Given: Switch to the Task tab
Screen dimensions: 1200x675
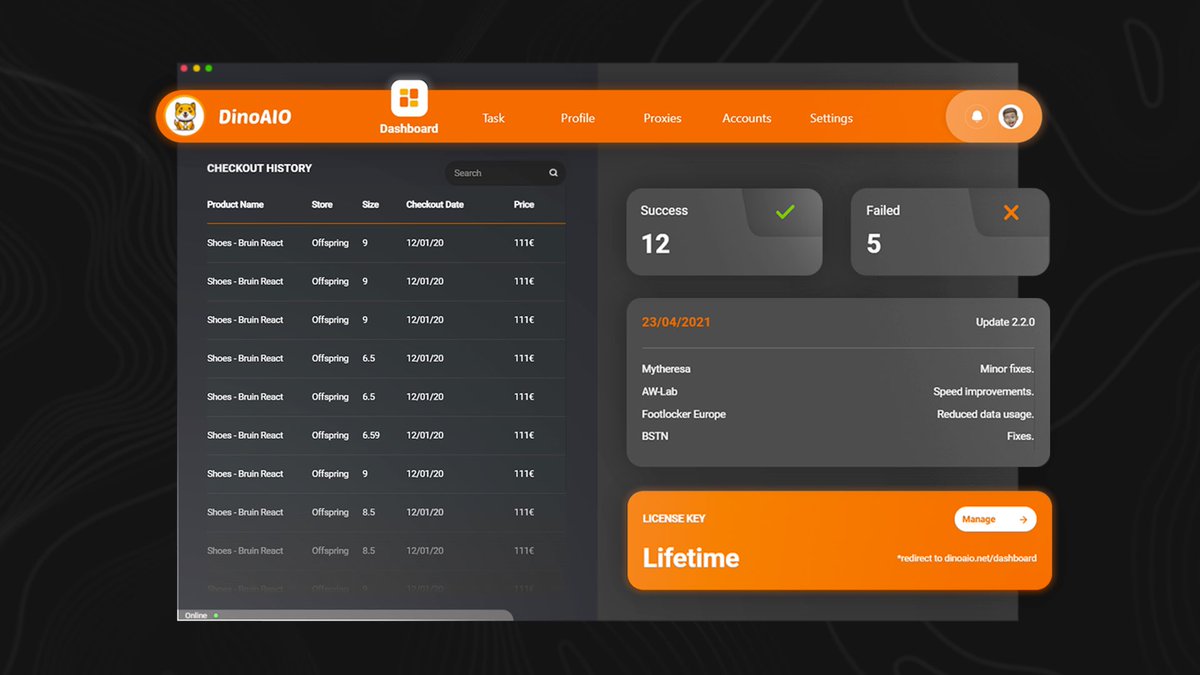Looking at the screenshot, I should pyautogui.click(x=493, y=118).
